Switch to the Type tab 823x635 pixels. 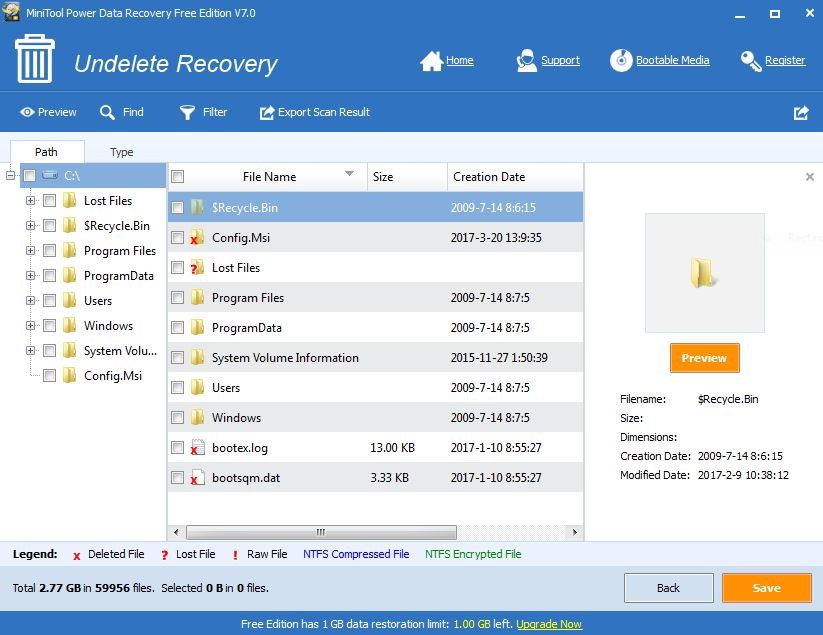121,152
